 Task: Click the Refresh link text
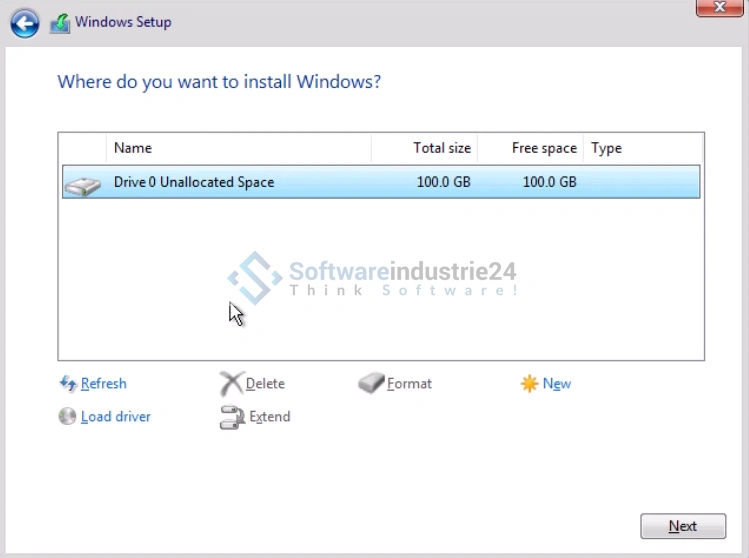click(104, 384)
